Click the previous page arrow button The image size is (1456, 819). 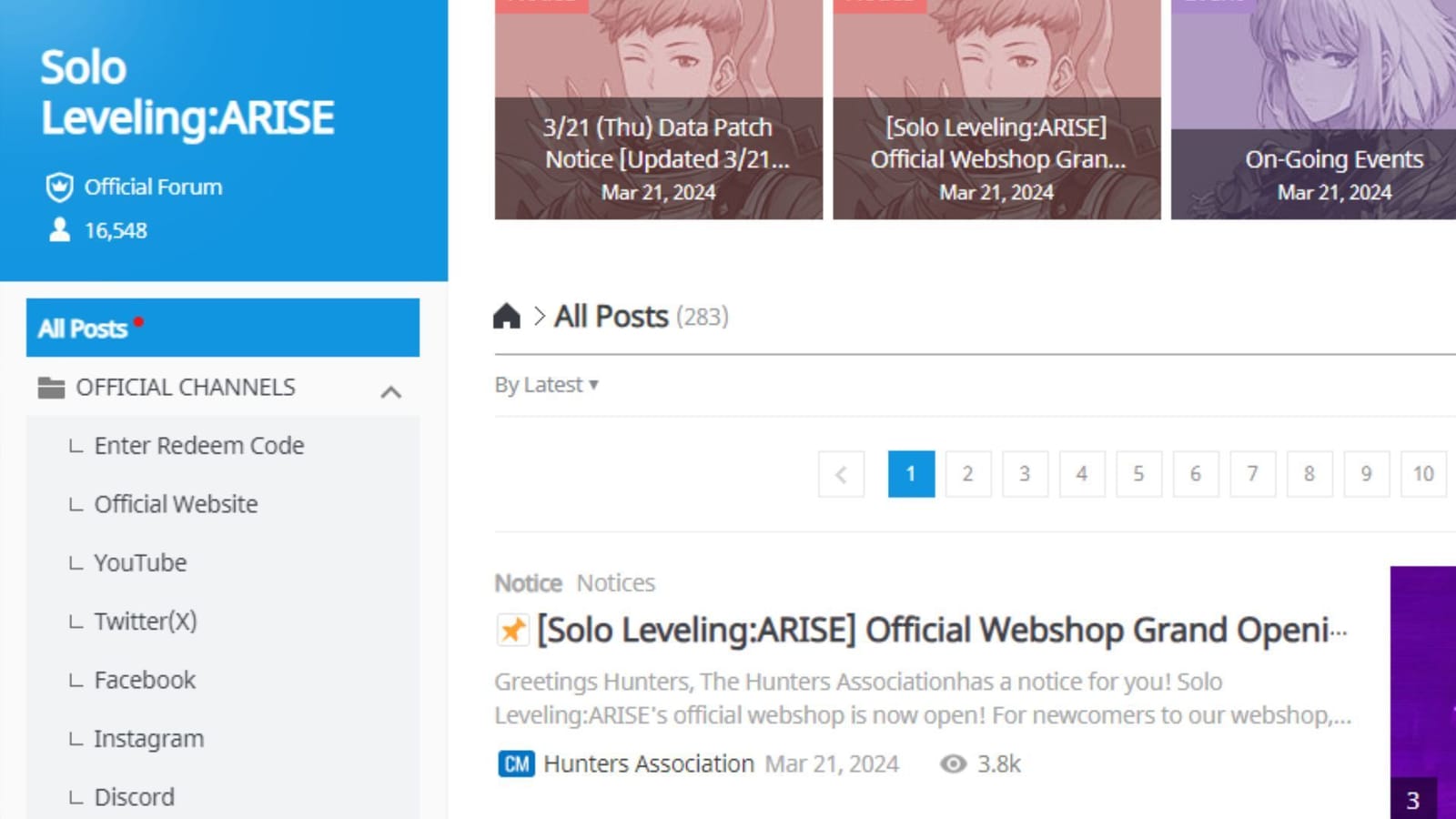(841, 474)
